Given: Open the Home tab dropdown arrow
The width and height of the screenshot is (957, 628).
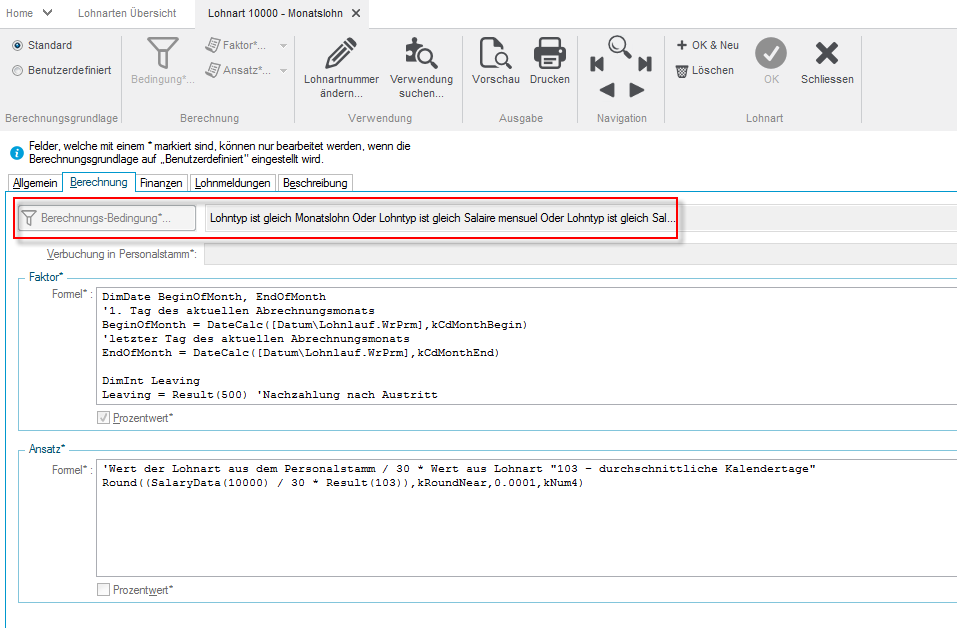Looking at the screenshot, I should click(x=48, y=13).
